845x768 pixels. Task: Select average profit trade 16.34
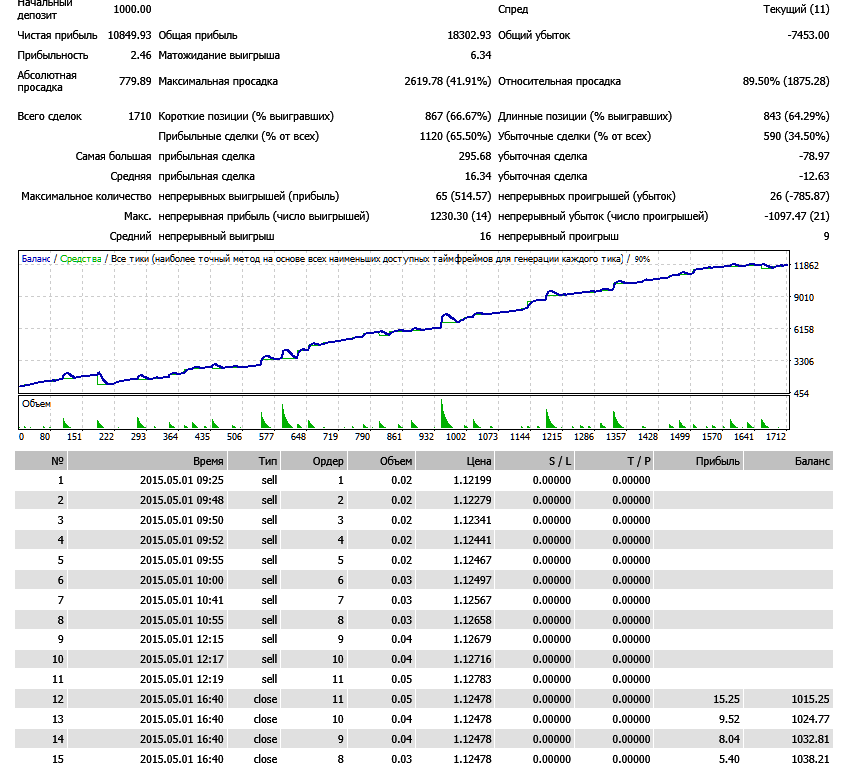click(x=477, y=176)
